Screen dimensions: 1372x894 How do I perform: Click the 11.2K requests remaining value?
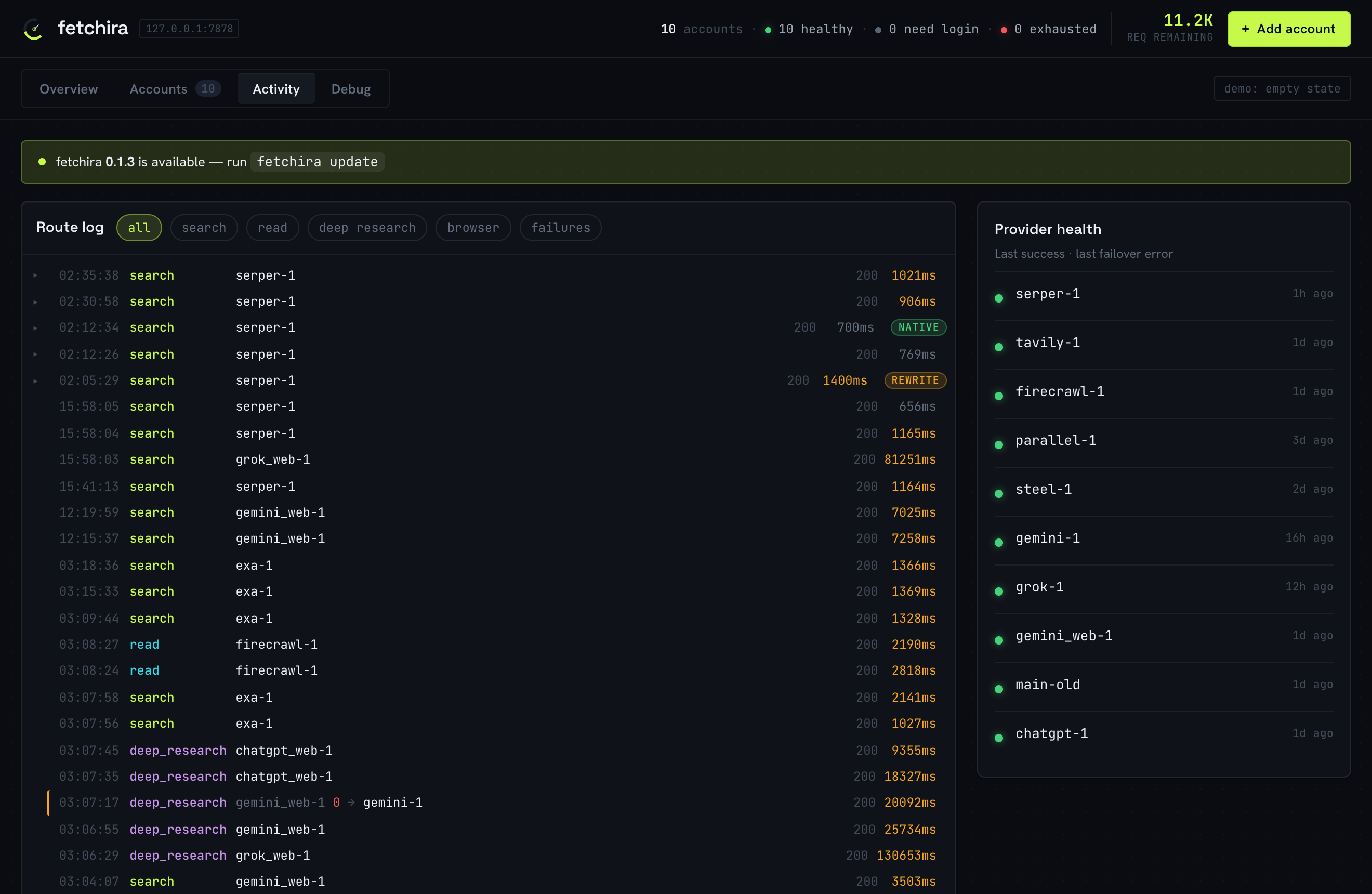[1188, 20]
